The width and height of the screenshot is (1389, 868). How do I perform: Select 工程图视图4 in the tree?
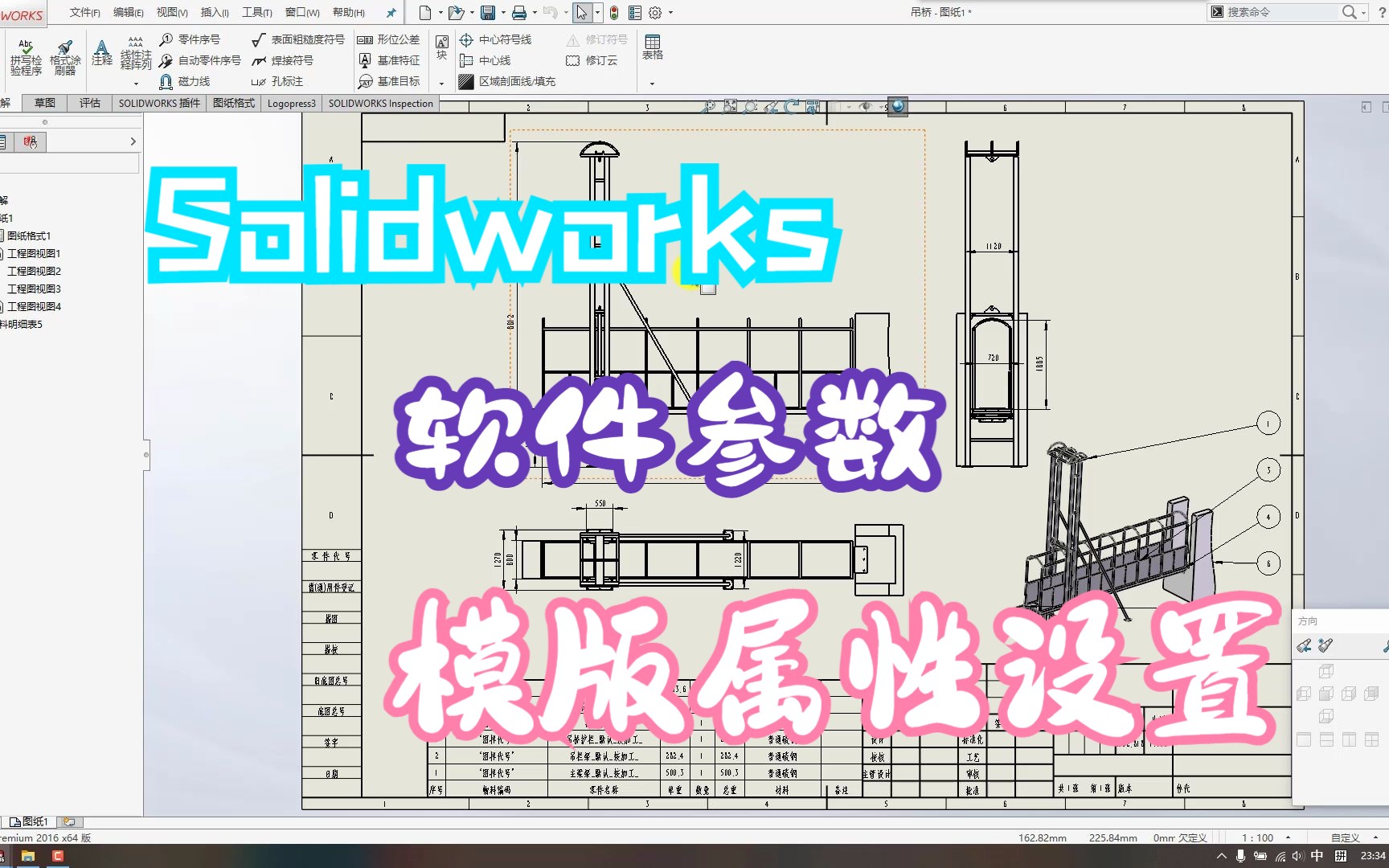click(x=34, y=306)
